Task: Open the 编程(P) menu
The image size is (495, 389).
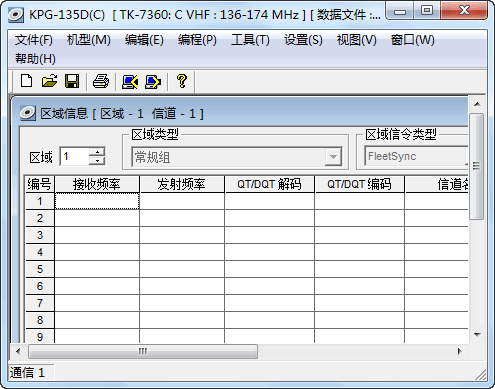Action: point(197,40)
